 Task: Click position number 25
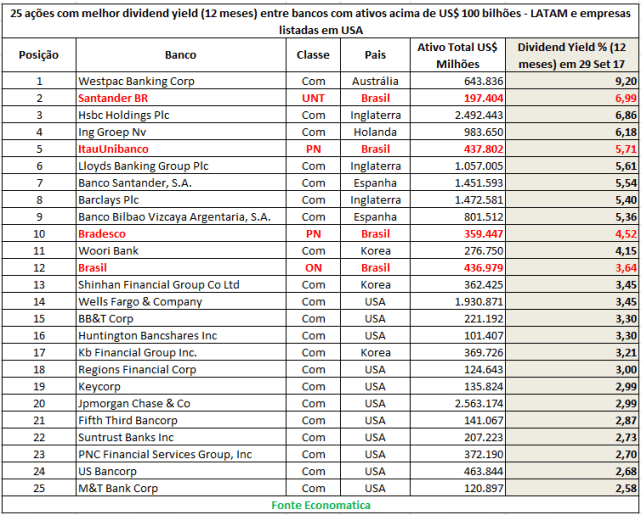coord(39,489)
